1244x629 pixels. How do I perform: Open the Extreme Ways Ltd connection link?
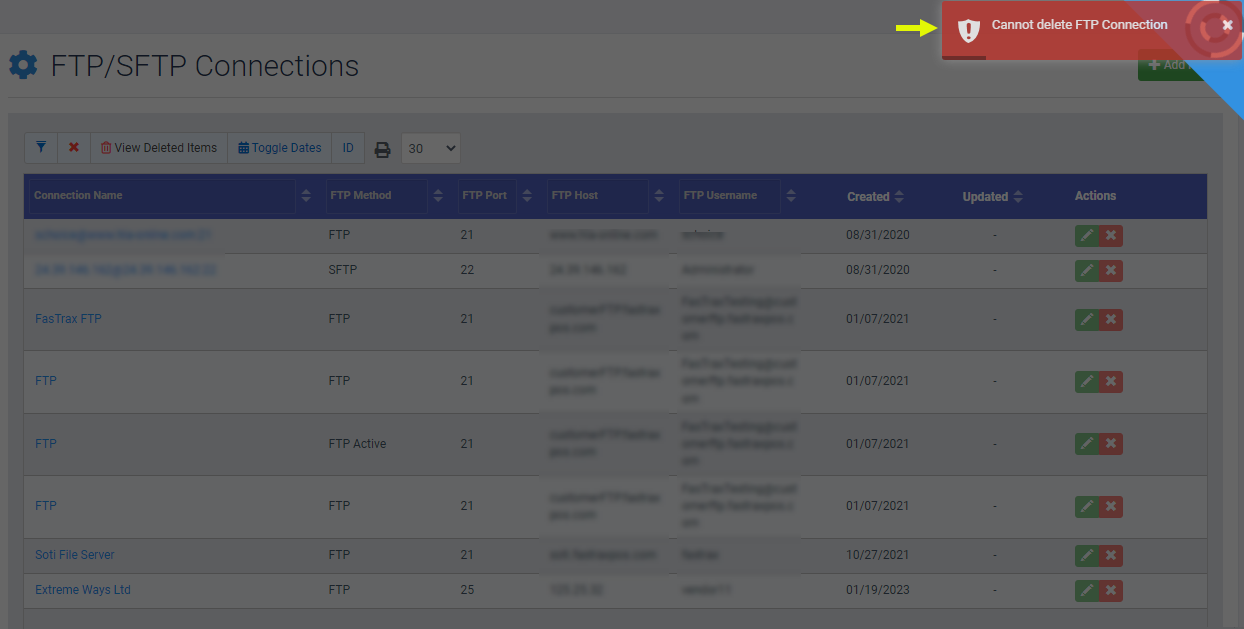83,590
